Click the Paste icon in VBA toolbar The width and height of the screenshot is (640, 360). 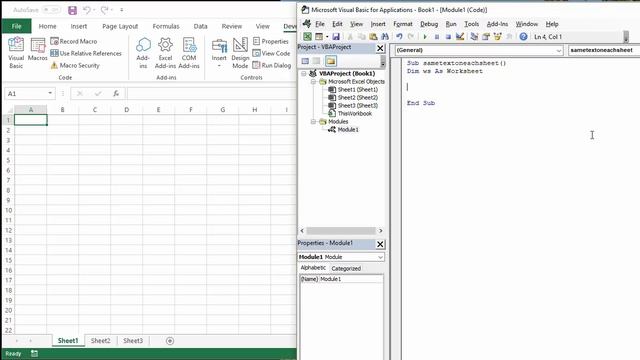tap(373, 37)
